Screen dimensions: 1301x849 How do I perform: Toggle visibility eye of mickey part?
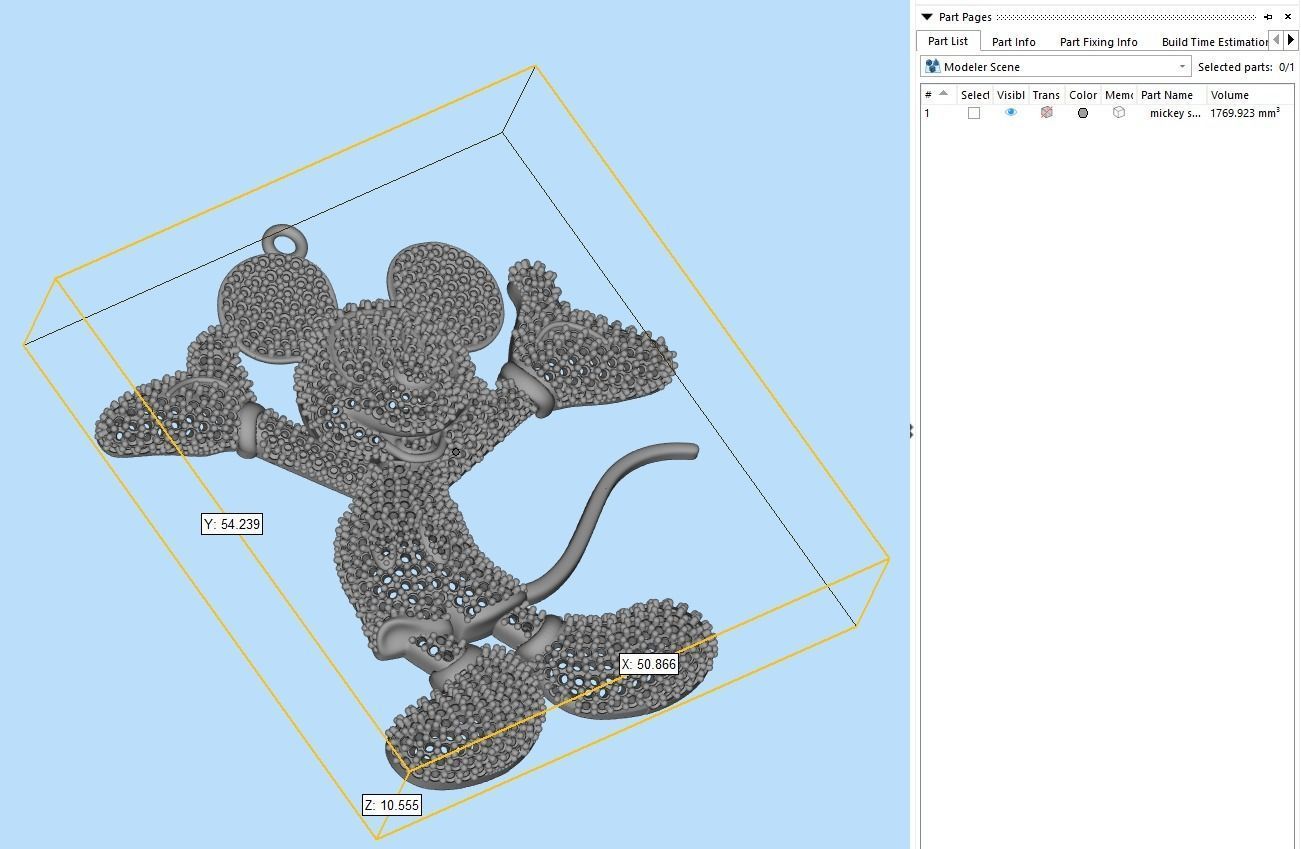click(x=1011, y=113)
